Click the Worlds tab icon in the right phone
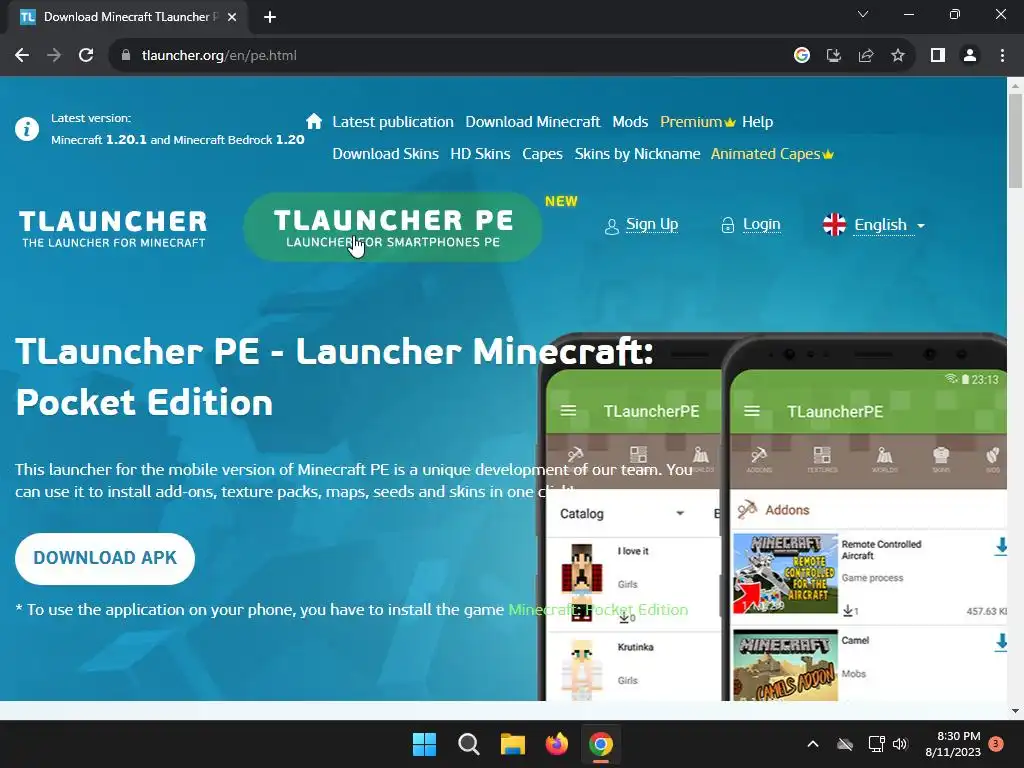This screenshot has width=1024, height=768. [x=884, y=458]
